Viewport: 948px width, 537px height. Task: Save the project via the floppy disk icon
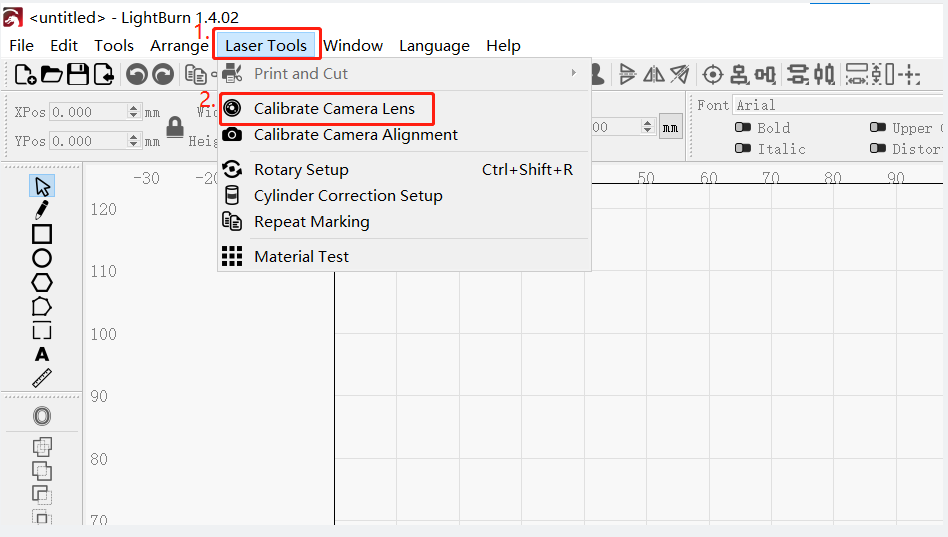coord(77,74)
